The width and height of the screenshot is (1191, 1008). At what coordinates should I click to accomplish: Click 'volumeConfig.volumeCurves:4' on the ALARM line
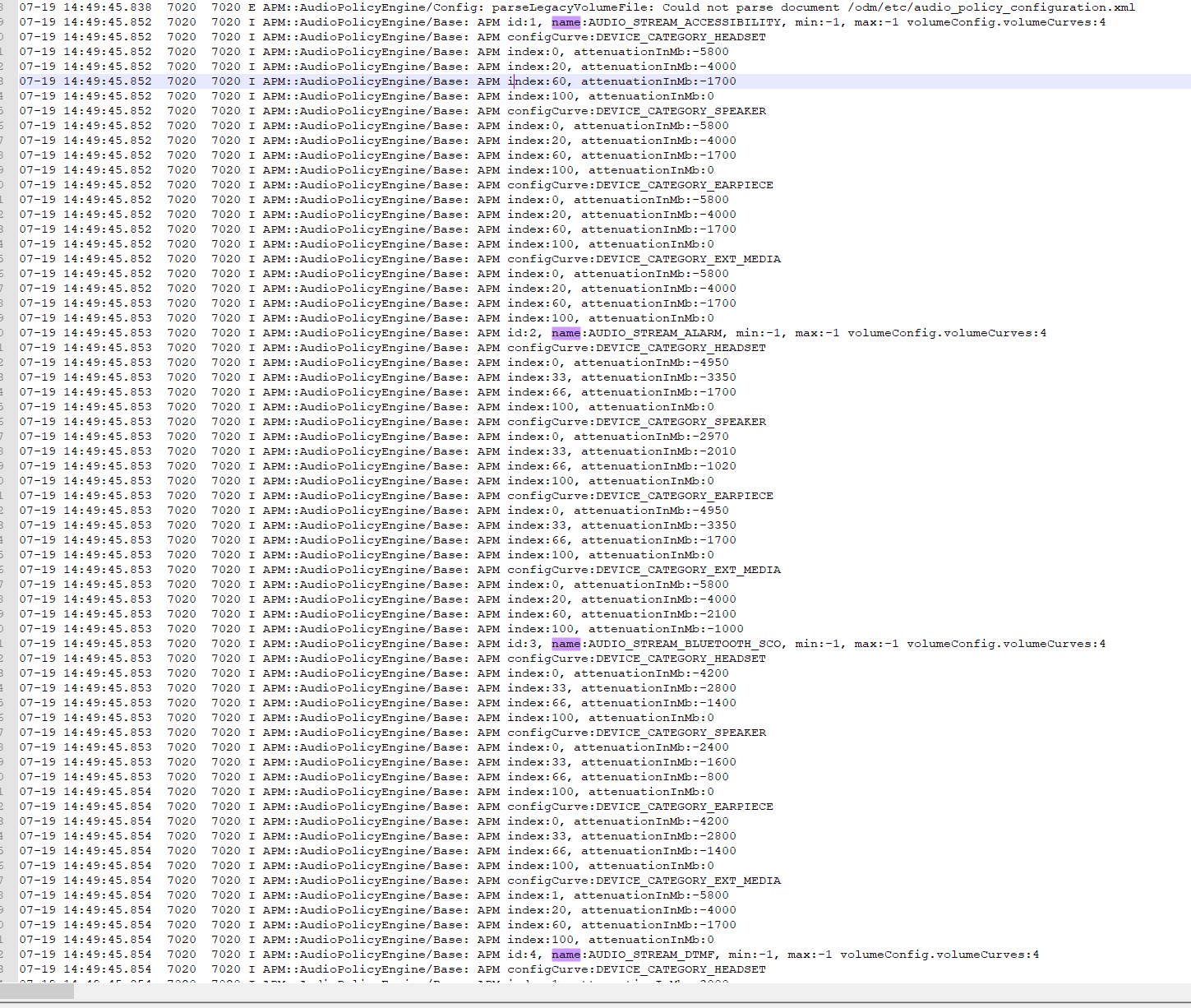click(947, 333)
